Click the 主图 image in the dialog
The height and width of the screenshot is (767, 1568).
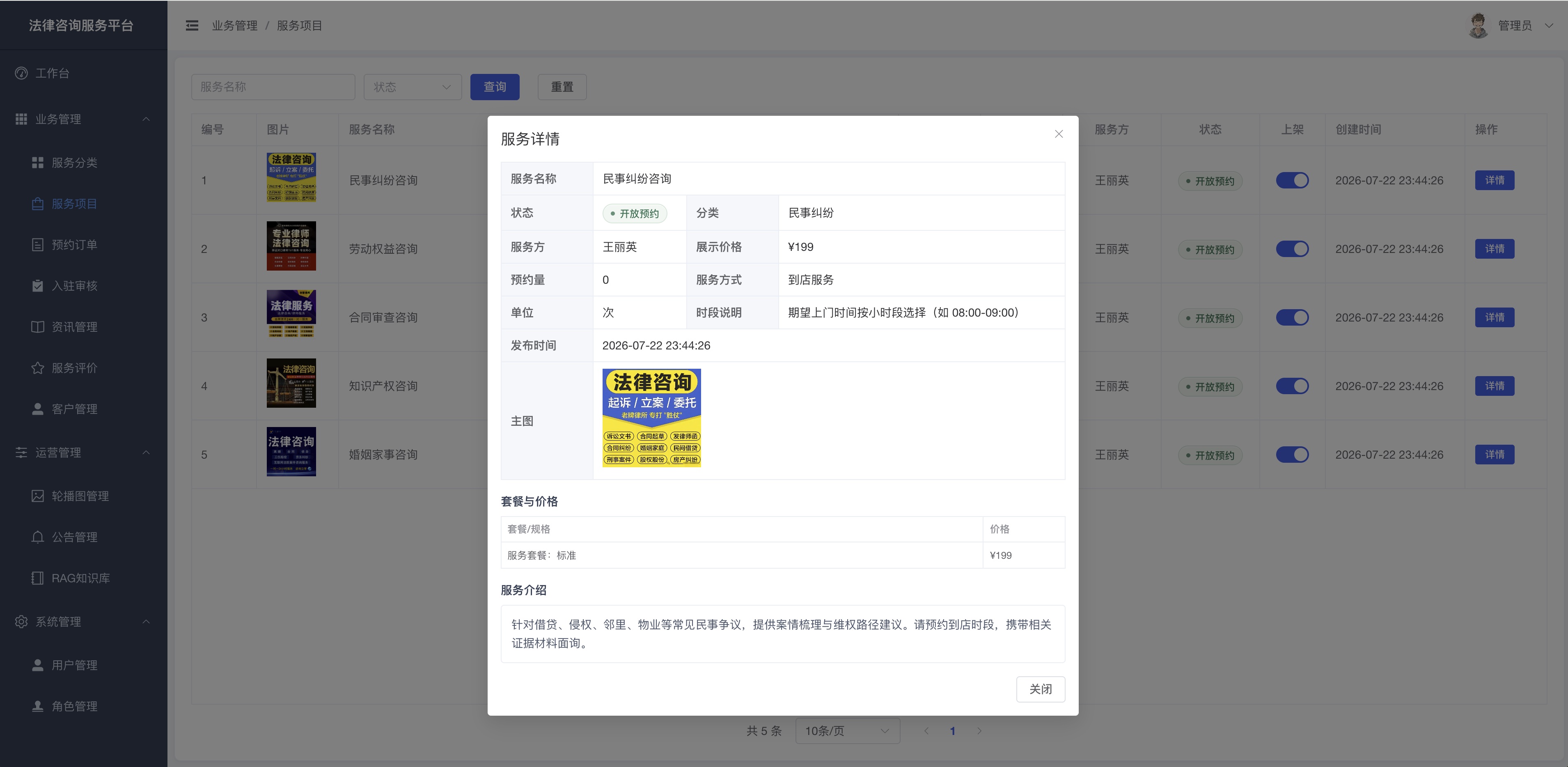click(x=651, y=418)
